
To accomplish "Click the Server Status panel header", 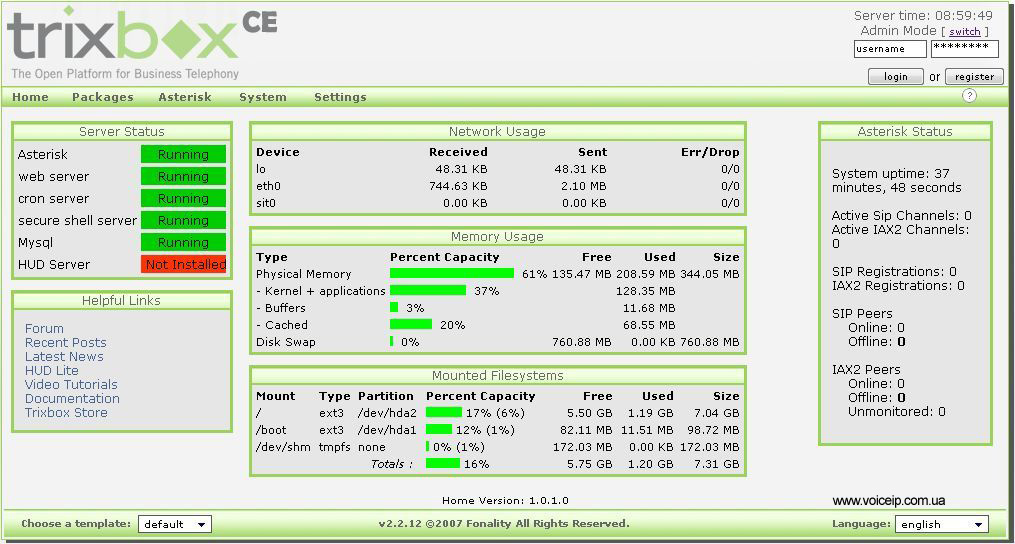I will [122, 131].
